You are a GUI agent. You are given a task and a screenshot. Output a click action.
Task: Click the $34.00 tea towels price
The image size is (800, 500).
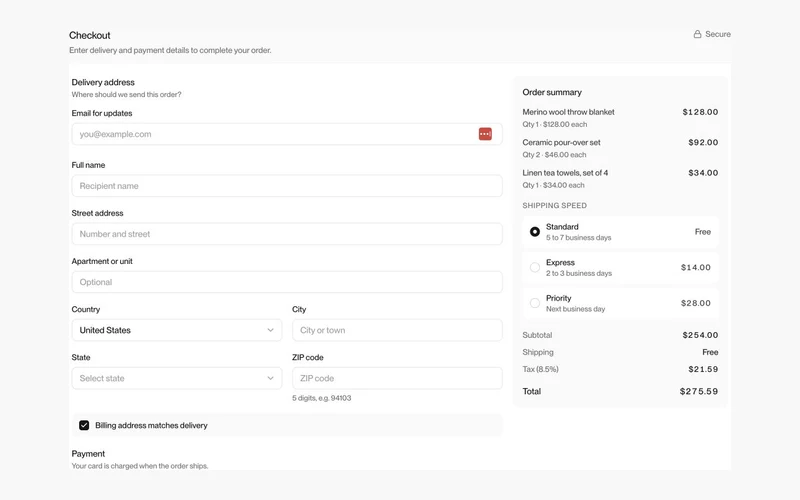click(x=703, y=172)
